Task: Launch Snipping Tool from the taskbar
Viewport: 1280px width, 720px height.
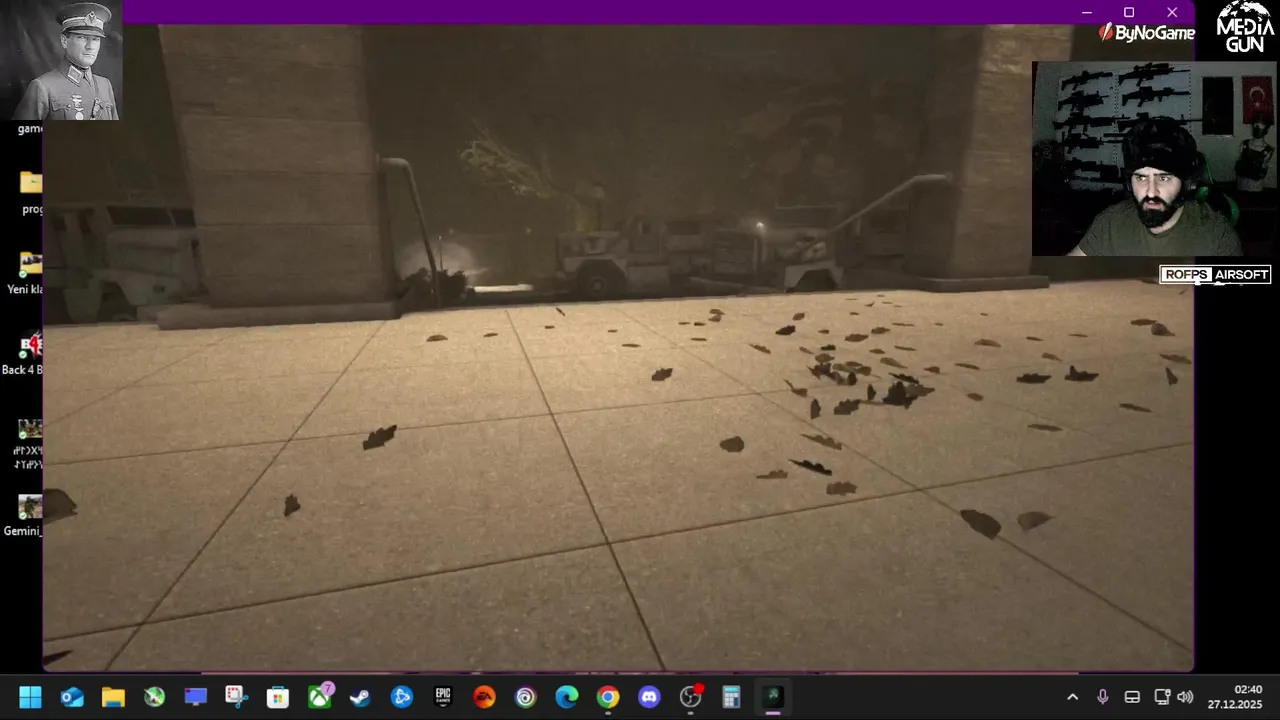Action: coord(236,697)
